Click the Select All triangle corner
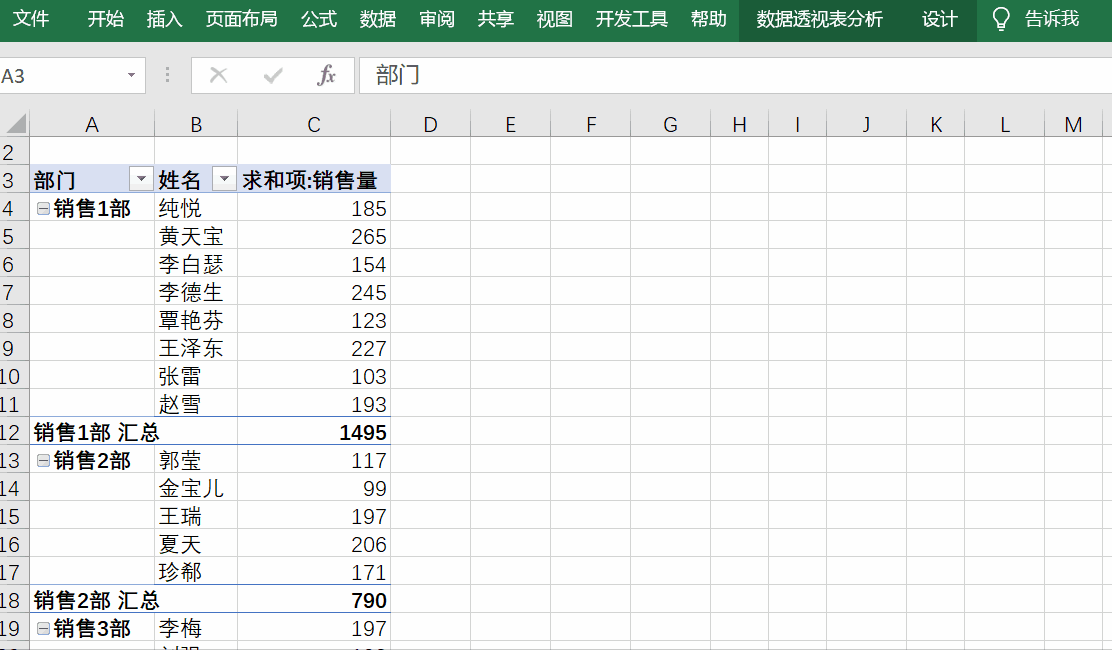This screenshot has height=650, width=1112. point(14,124)
